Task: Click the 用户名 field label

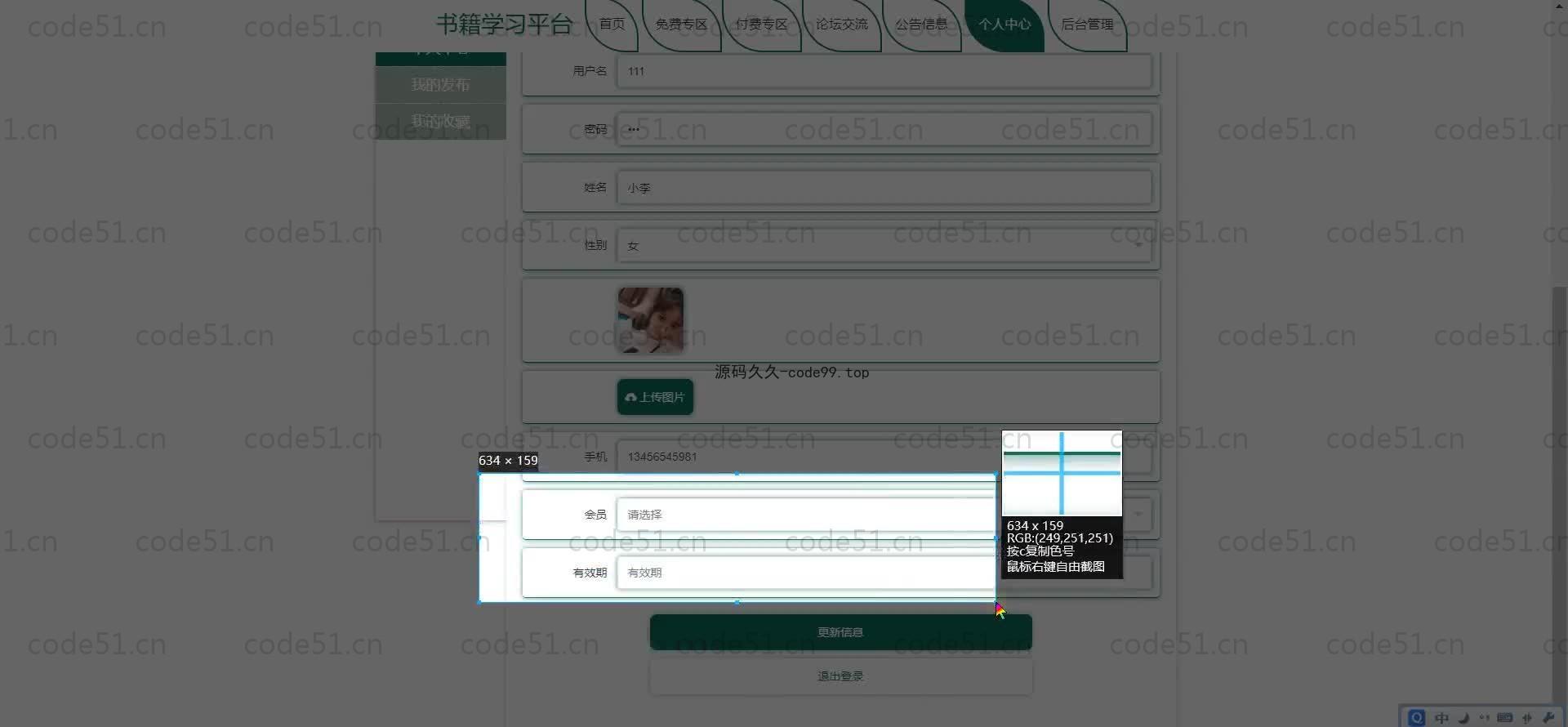Action: pyautogui.click(x=590, y=71)
